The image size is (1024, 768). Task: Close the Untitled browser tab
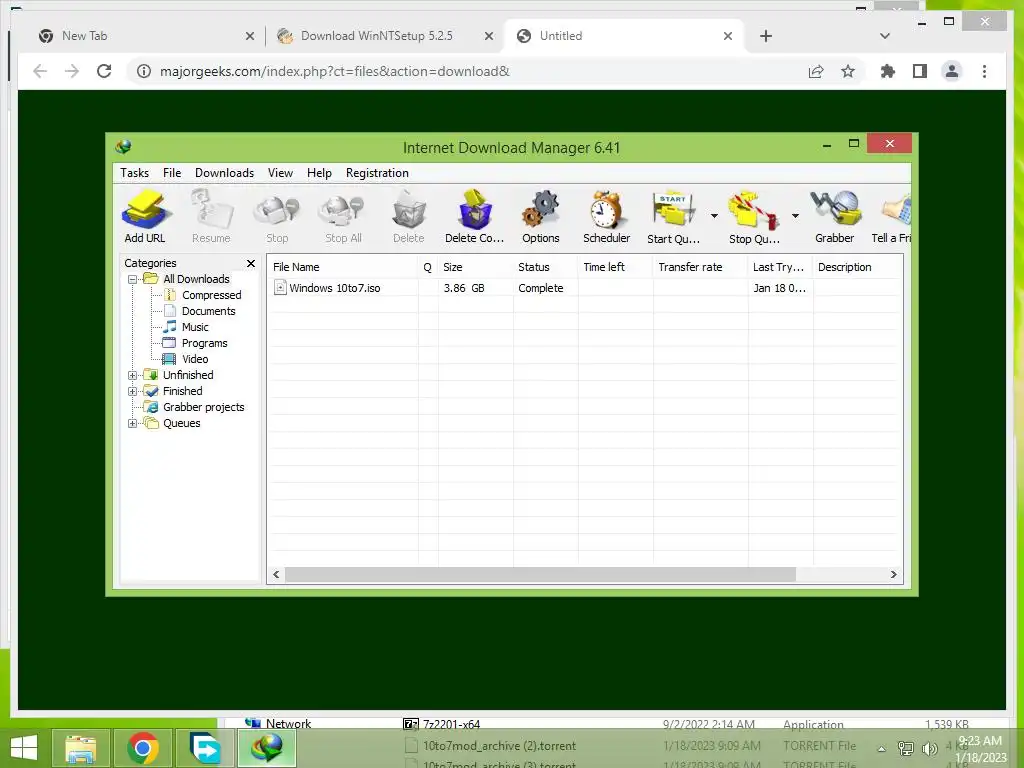point(728,37)
